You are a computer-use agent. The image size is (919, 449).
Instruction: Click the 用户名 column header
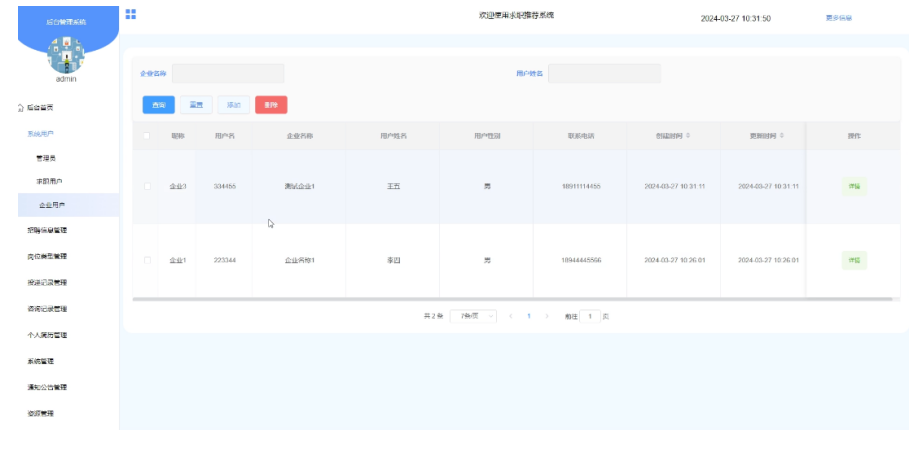(224, 135)
